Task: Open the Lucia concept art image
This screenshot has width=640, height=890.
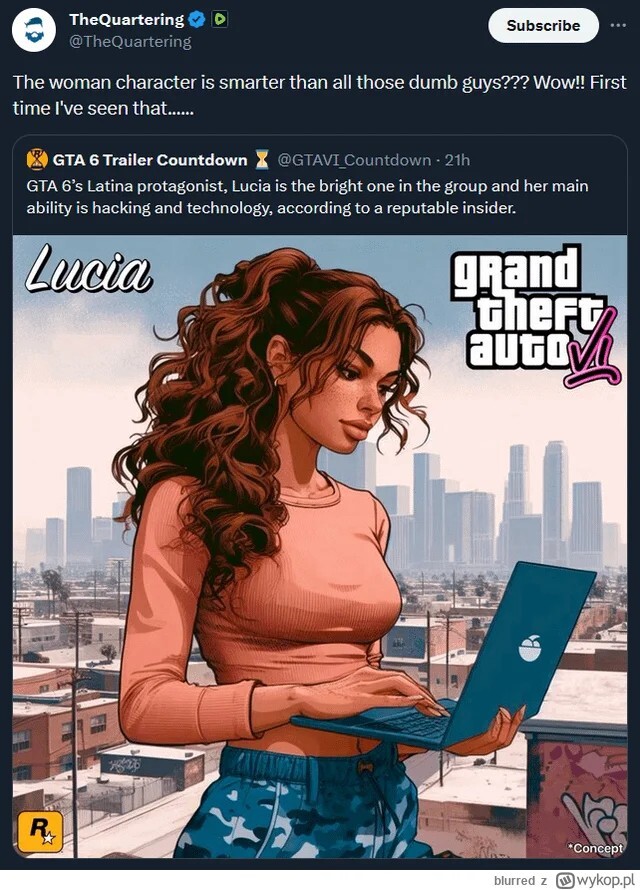Action: [x=320, y=546]
